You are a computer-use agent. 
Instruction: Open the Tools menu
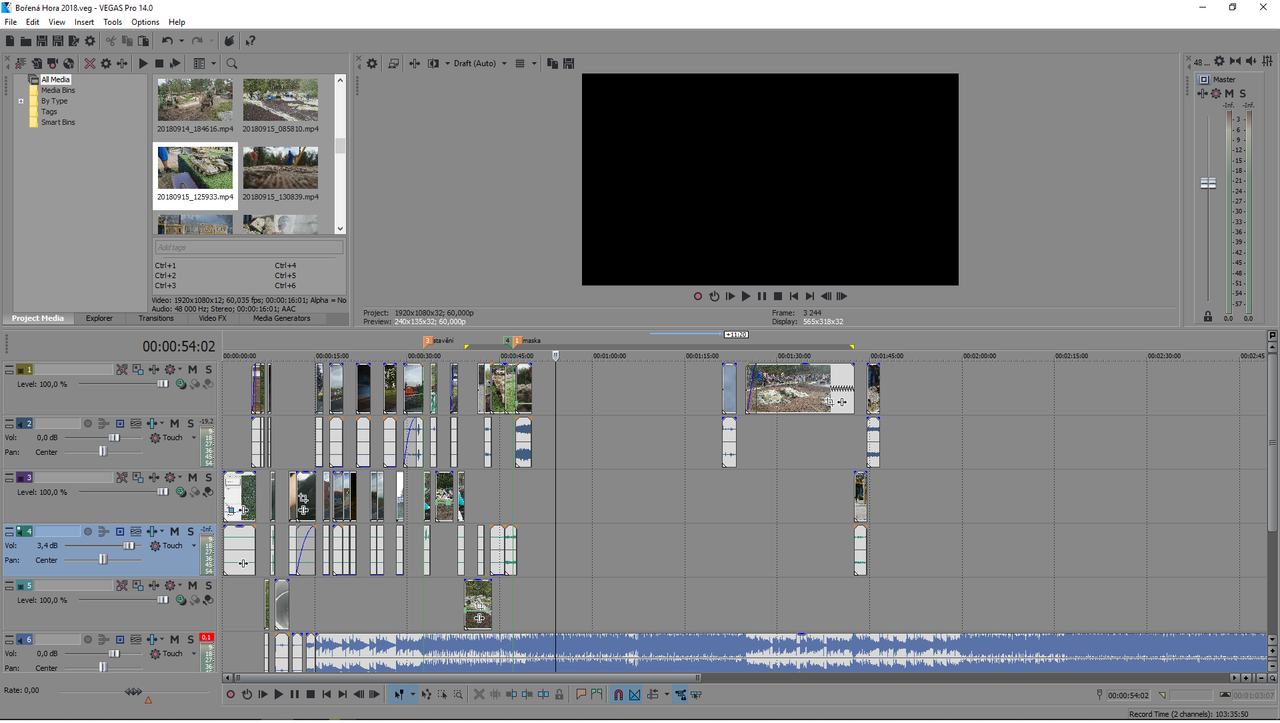coord(113,22)
